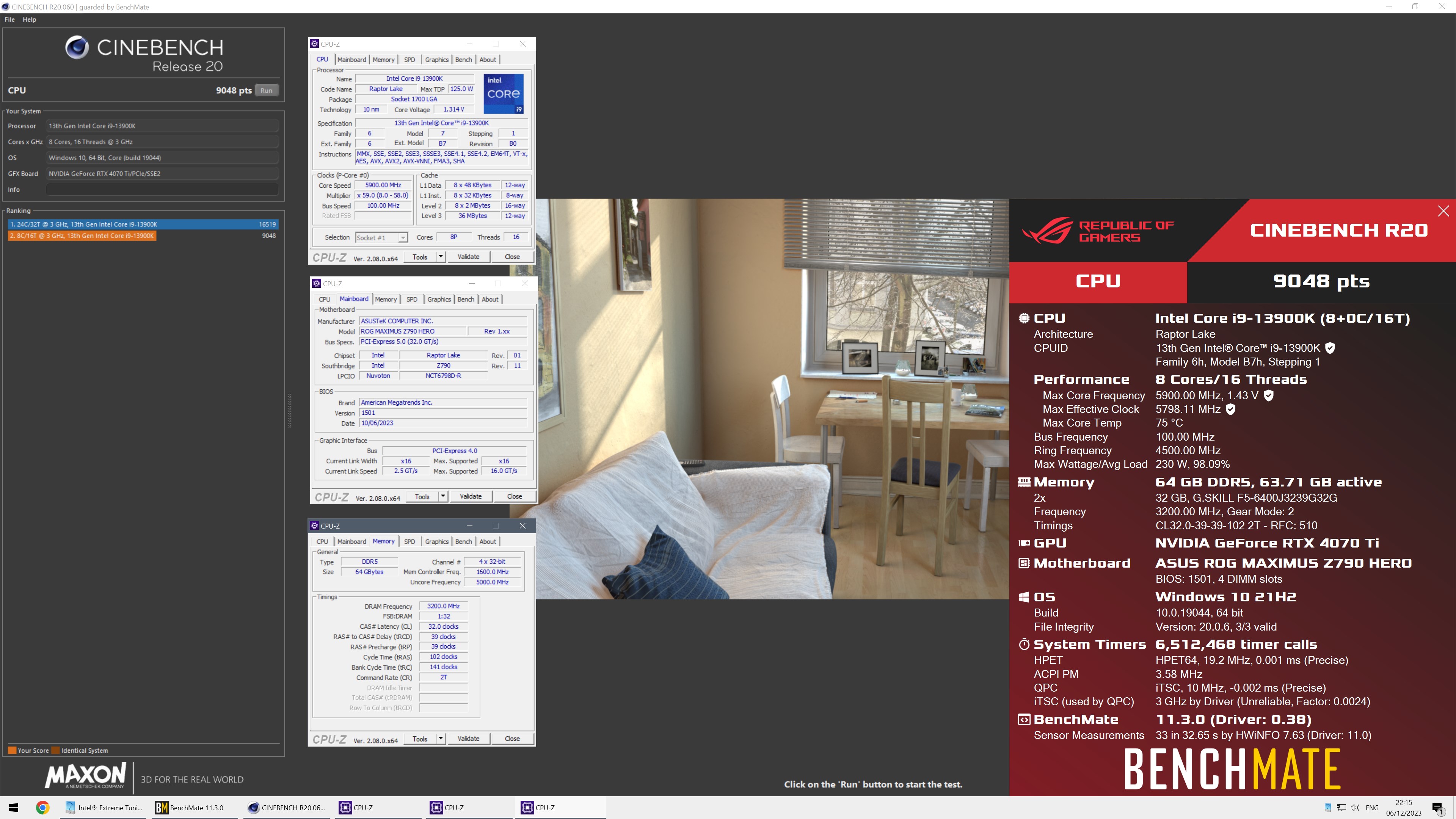Click the GPU card icon in BenchMate panel
Image resolution: width=1456 pixels, height=819 pixels.
tap(1024, 543)
